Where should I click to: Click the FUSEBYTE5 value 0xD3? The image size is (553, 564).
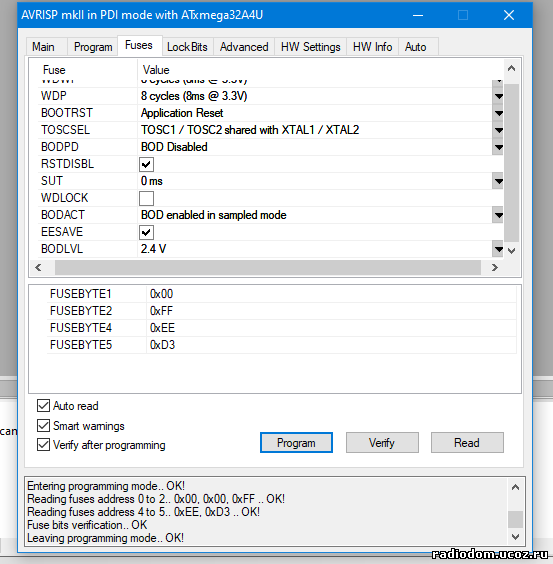(x=162, y=345)
